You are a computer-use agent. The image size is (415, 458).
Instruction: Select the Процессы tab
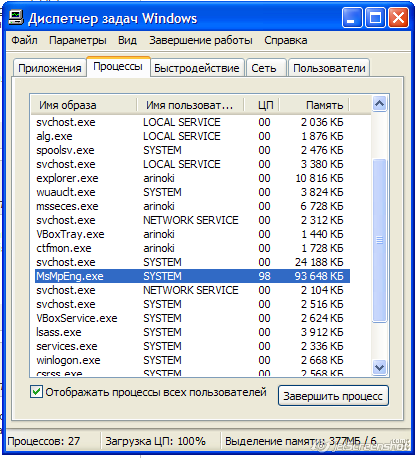[x=118, y=66]
